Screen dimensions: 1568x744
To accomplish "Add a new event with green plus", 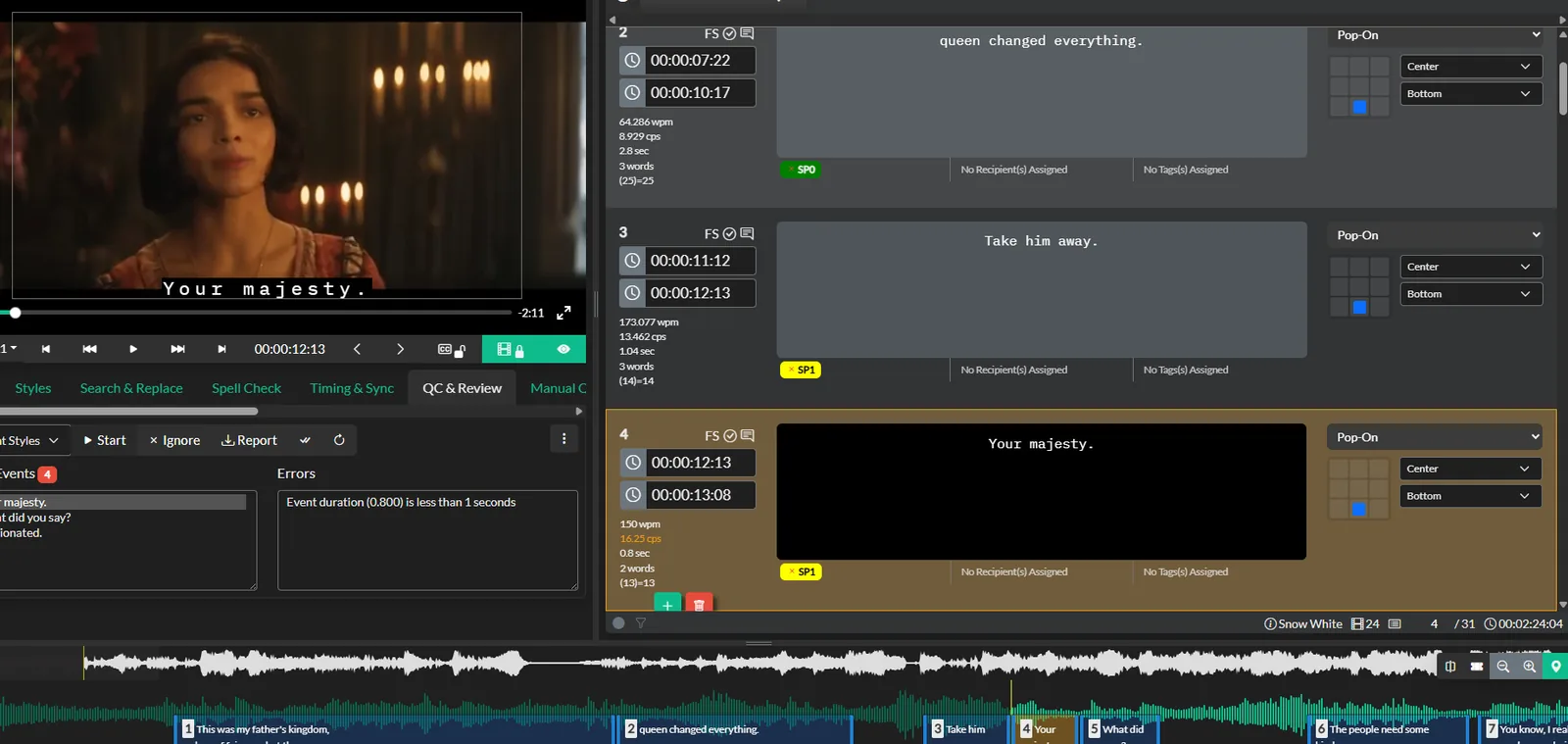I will pyautogui.click(x=667, y=605).
